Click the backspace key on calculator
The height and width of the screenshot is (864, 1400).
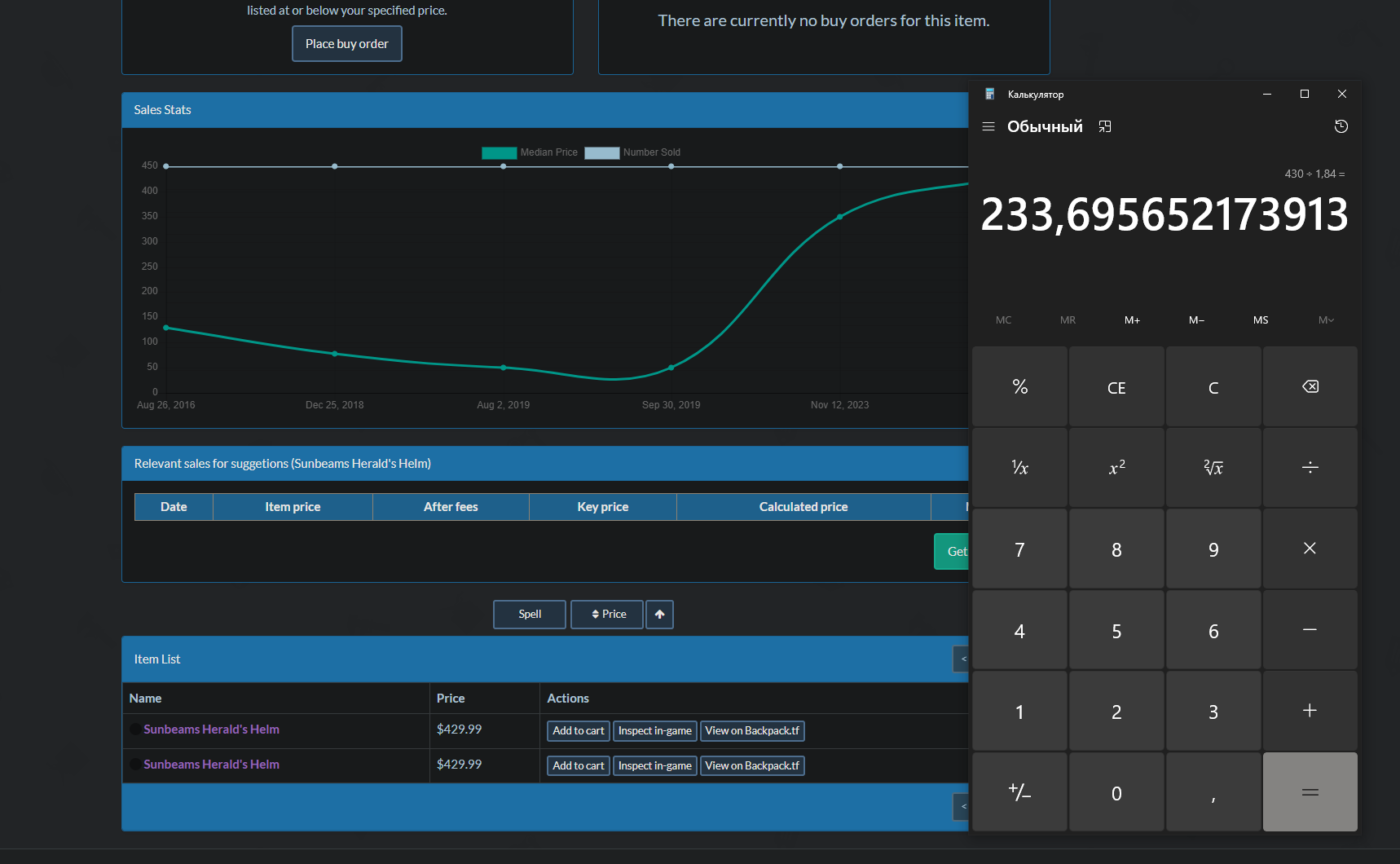(x=1310, y=386)
